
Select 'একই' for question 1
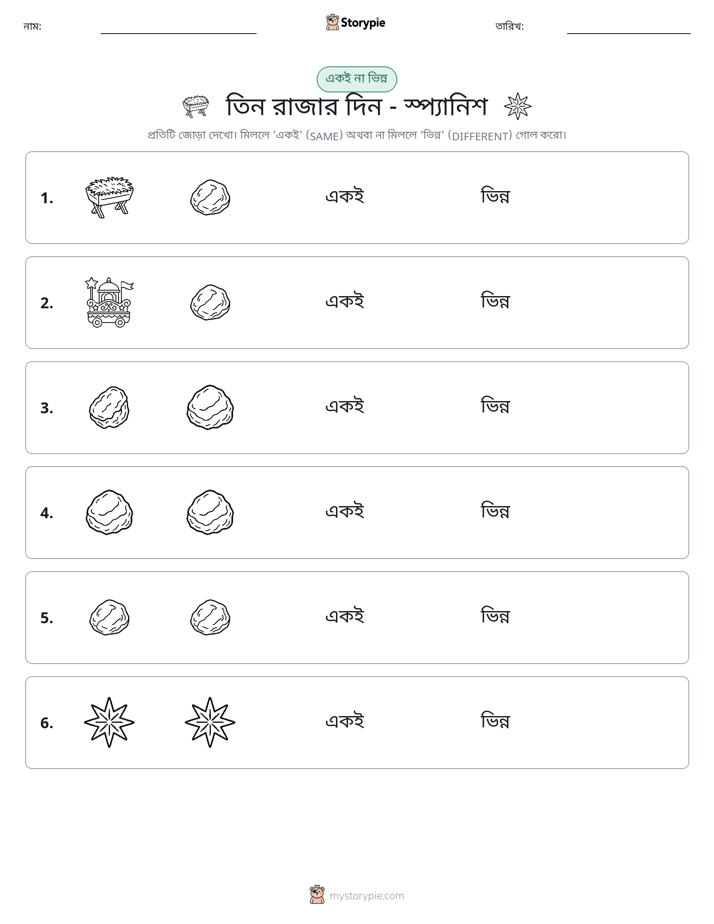[x=345, y=196]
